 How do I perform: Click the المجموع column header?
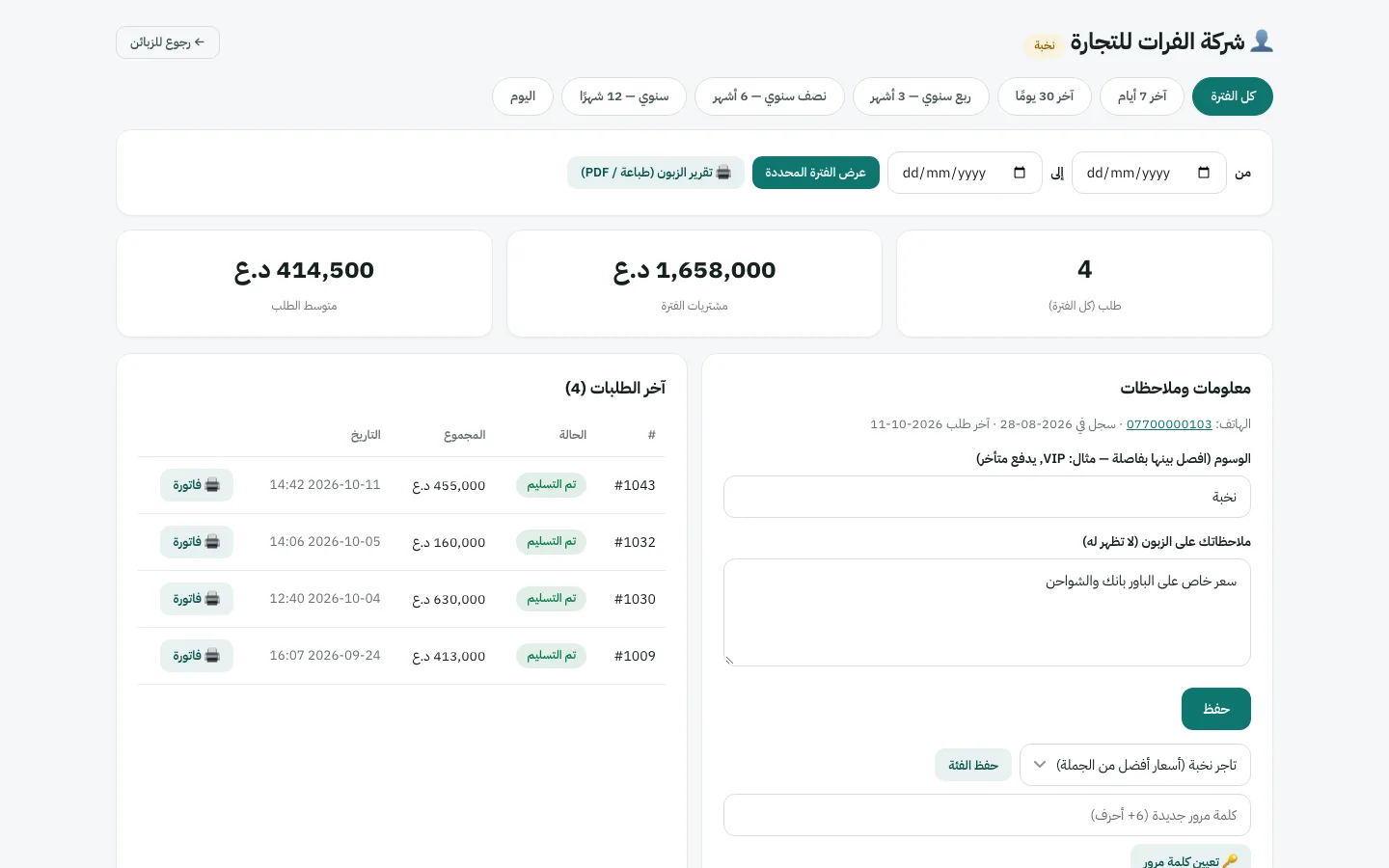464,435
